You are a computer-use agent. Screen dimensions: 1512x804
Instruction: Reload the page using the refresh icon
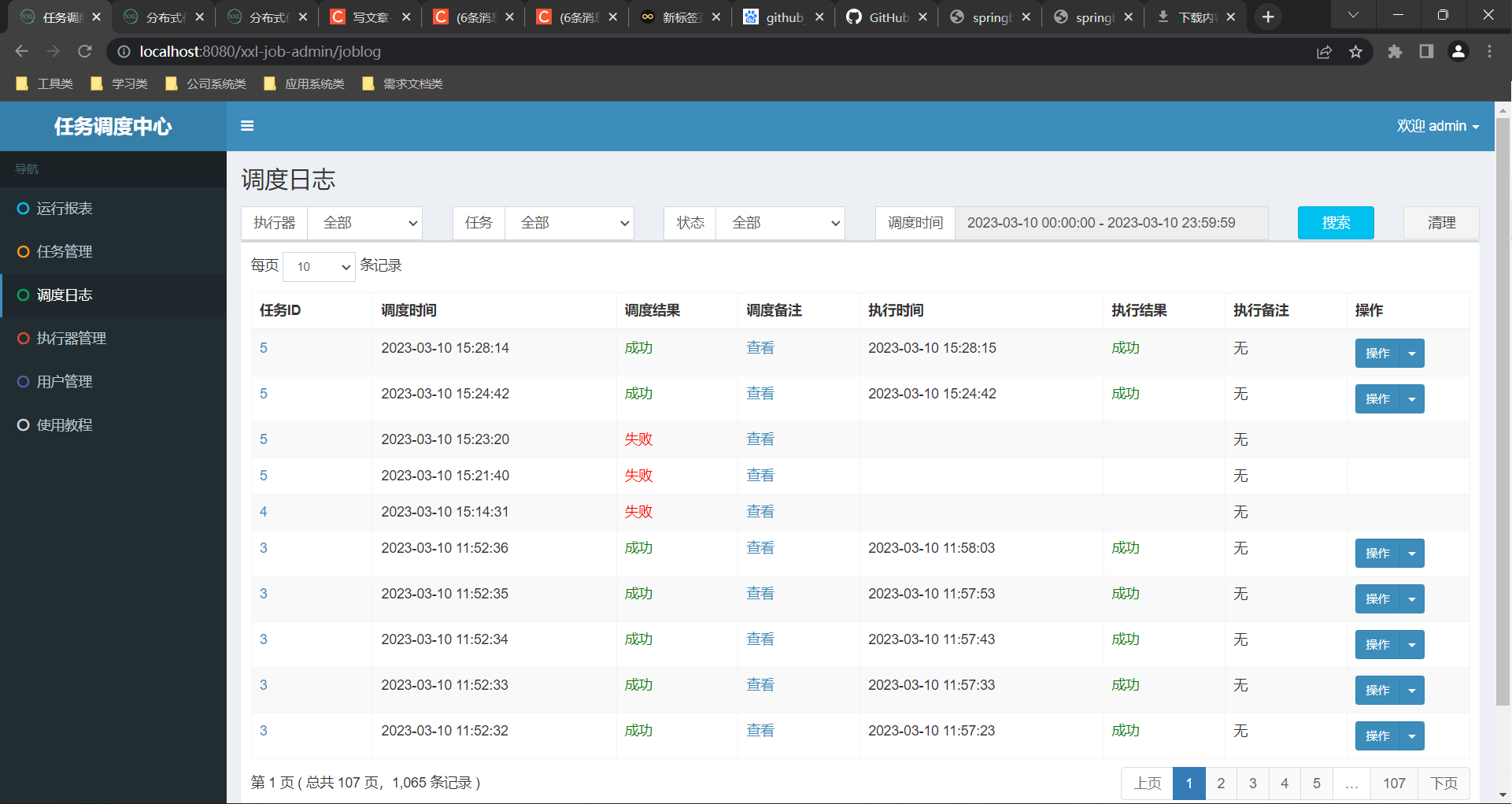(85, 51)
